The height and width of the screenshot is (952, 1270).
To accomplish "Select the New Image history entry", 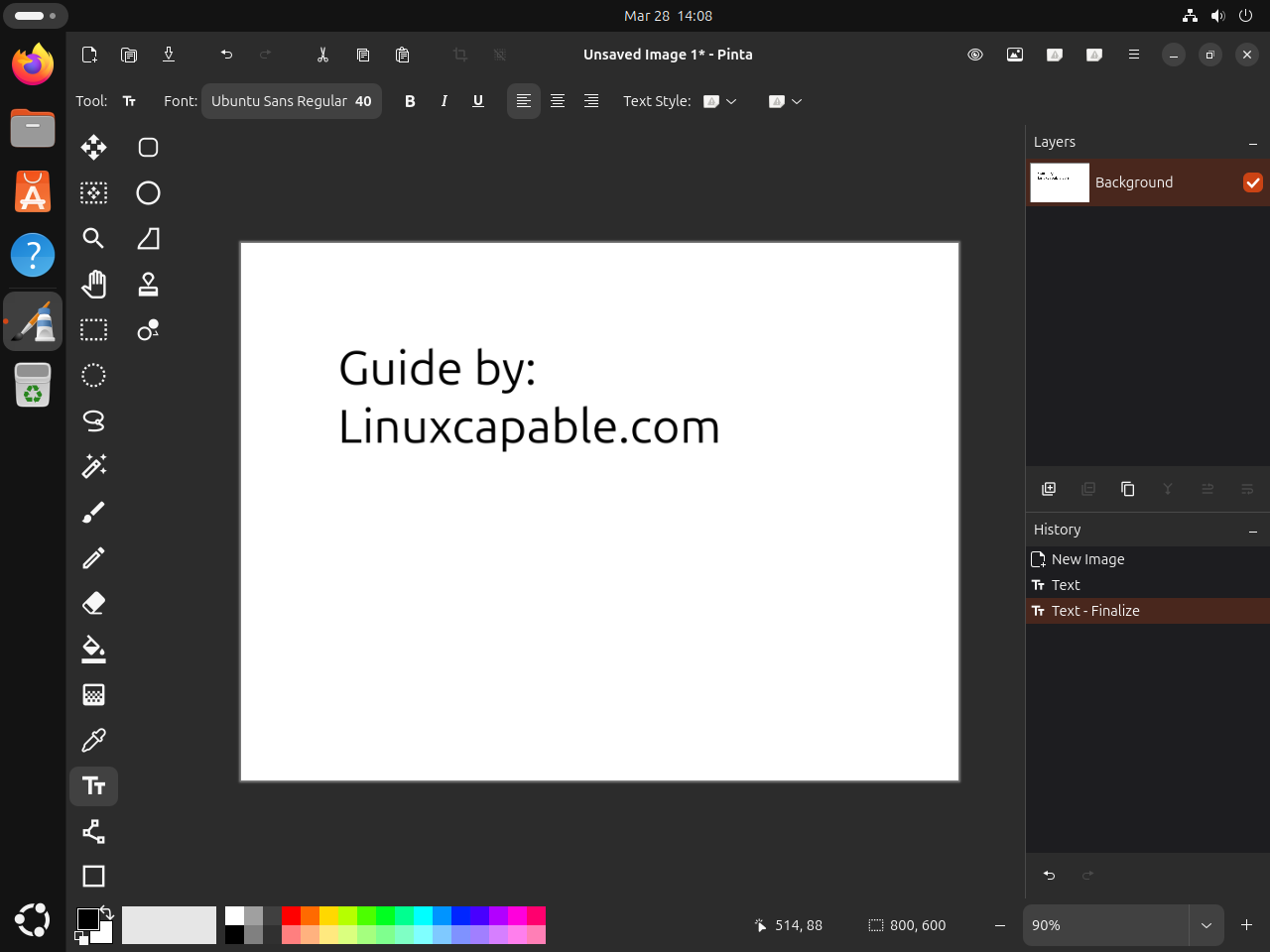I will (1087, 558).
